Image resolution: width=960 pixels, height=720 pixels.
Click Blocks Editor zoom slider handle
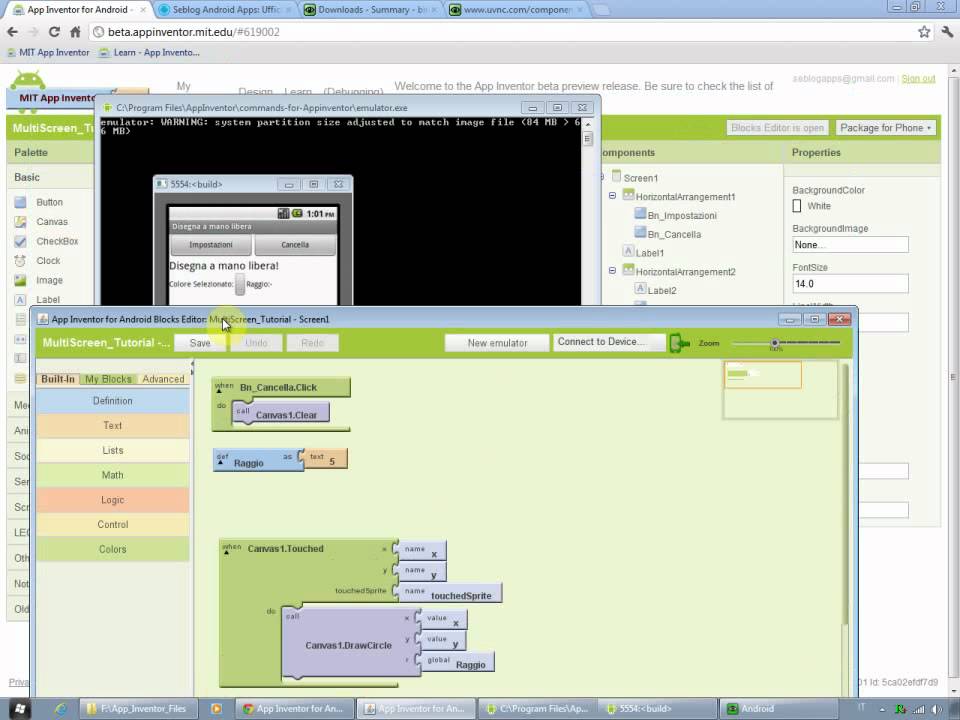tap(775, 343)
